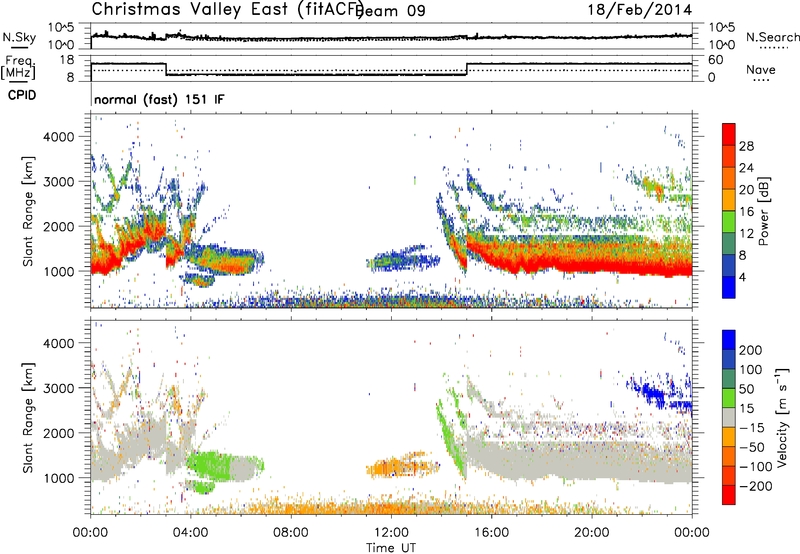
Task: Click the 'Velocity [m s-1]' colorbar title
Action: coord(781,417)
